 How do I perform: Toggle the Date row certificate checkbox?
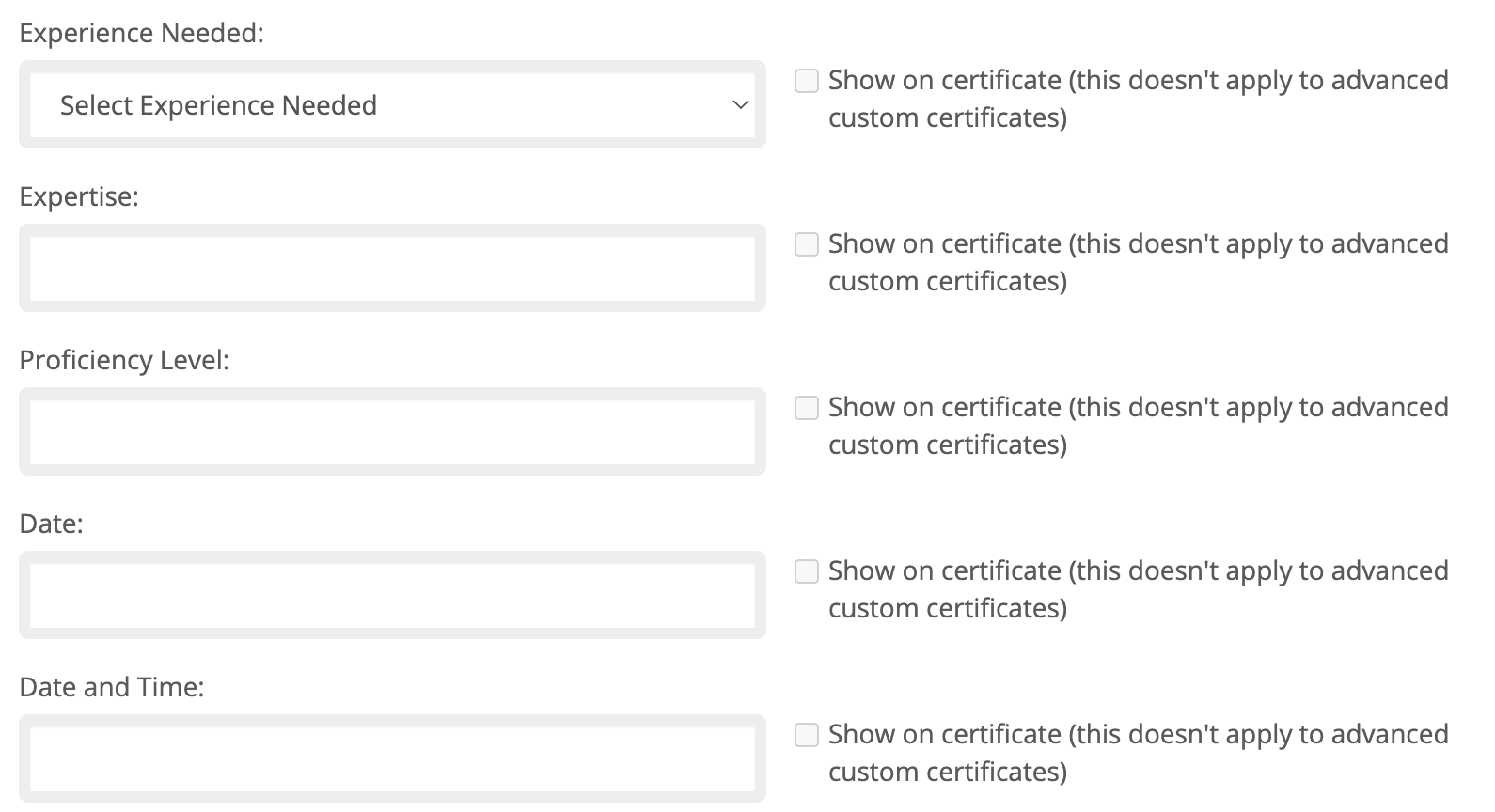(x=807, y=571)
